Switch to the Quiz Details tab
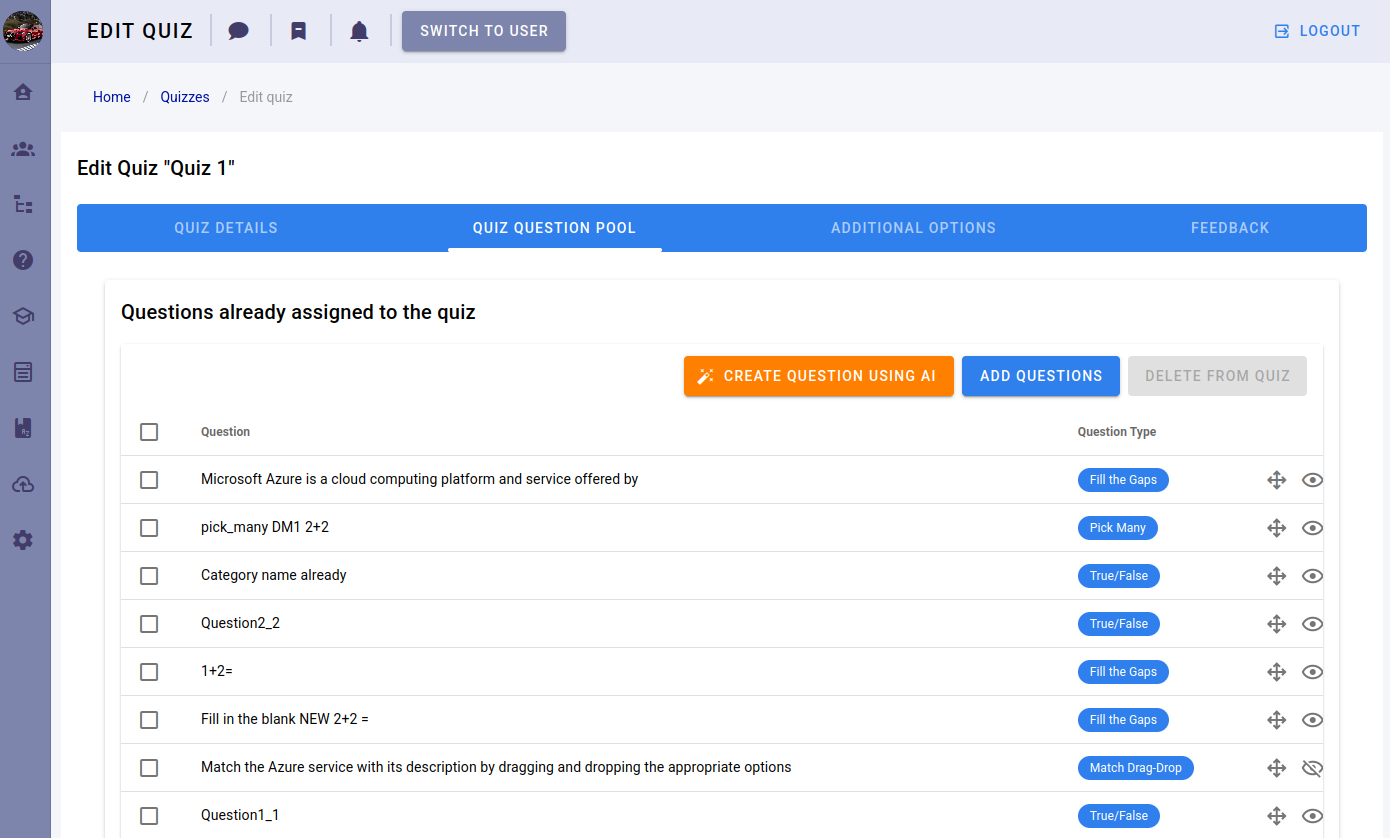Image resolution: width=1390 pixels, height=838 pixels. point(226,228)
